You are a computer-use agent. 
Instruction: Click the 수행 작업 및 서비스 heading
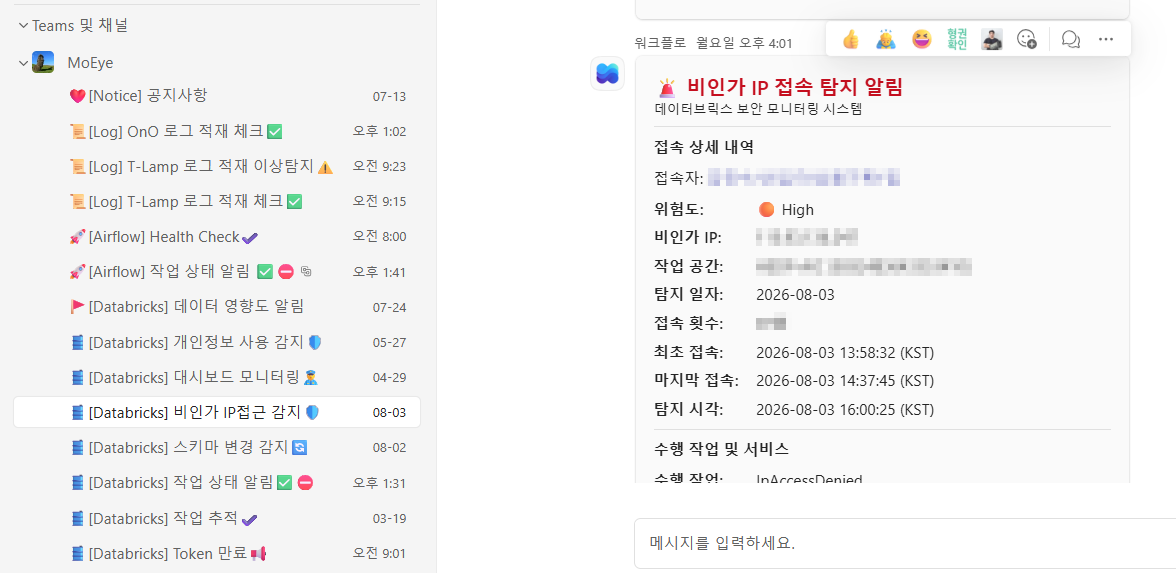722,449
